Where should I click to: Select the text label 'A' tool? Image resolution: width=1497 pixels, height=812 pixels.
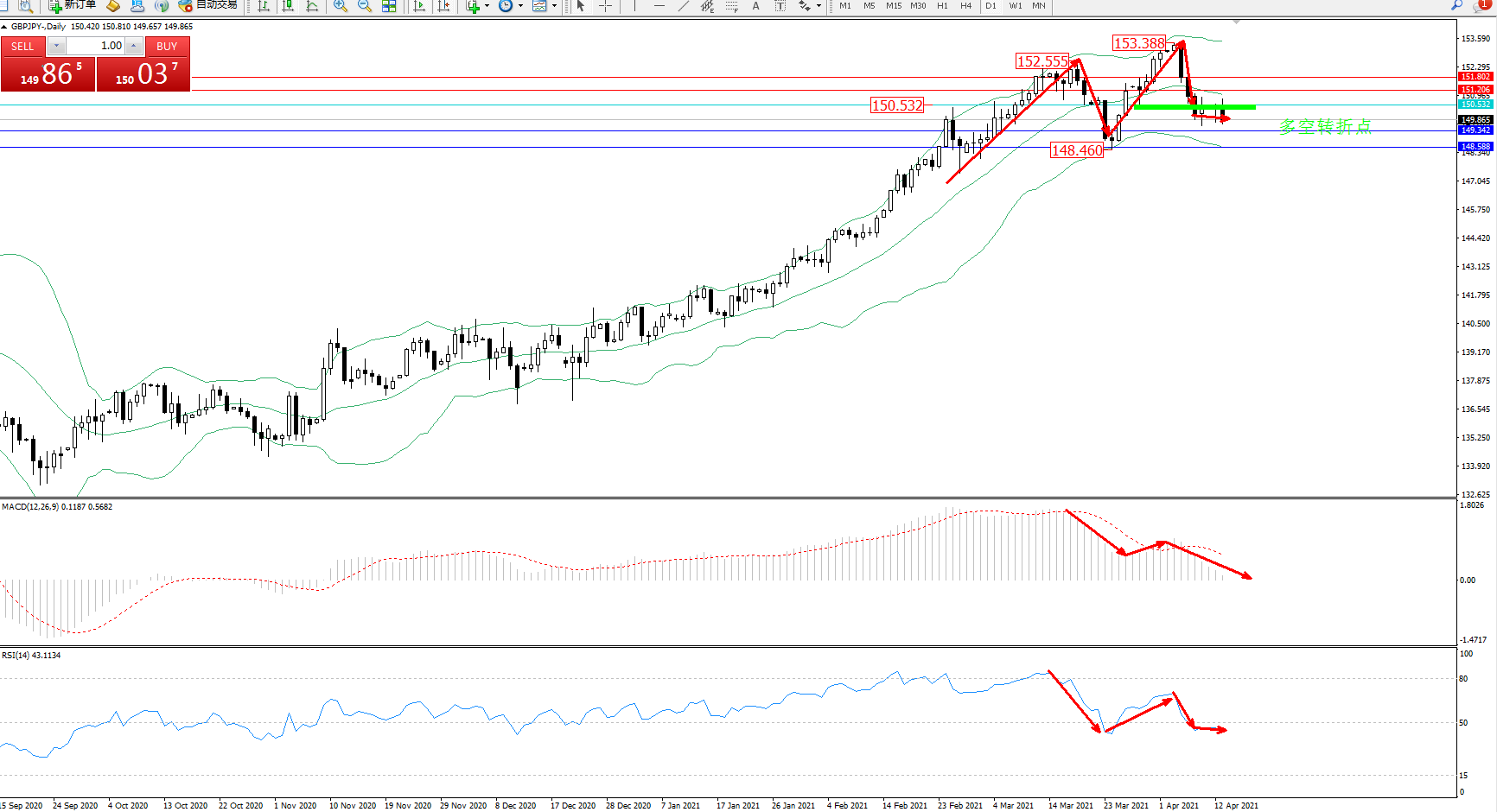755,6
